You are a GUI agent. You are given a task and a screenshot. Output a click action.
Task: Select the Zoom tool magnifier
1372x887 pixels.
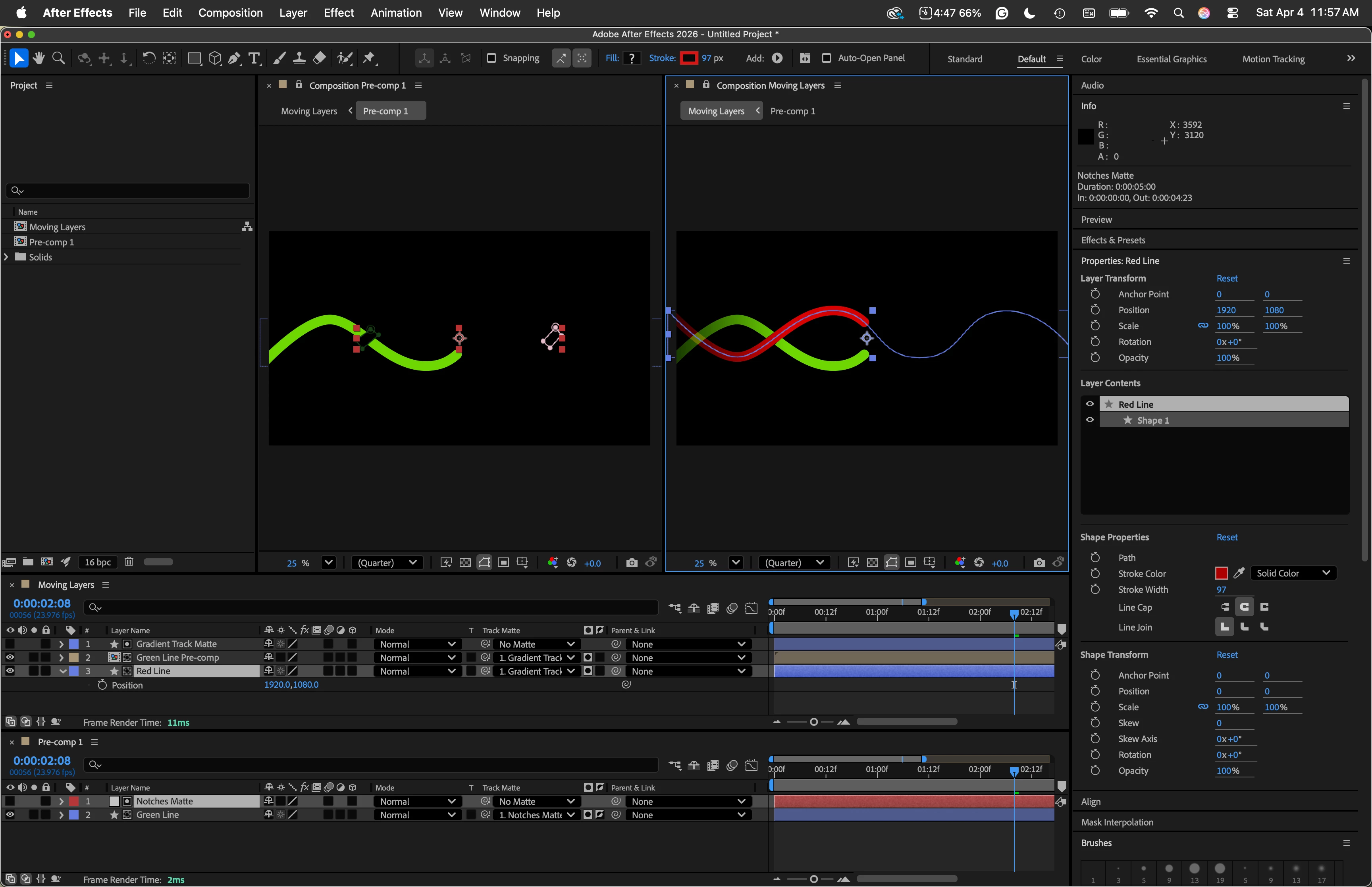coord(58,58)
